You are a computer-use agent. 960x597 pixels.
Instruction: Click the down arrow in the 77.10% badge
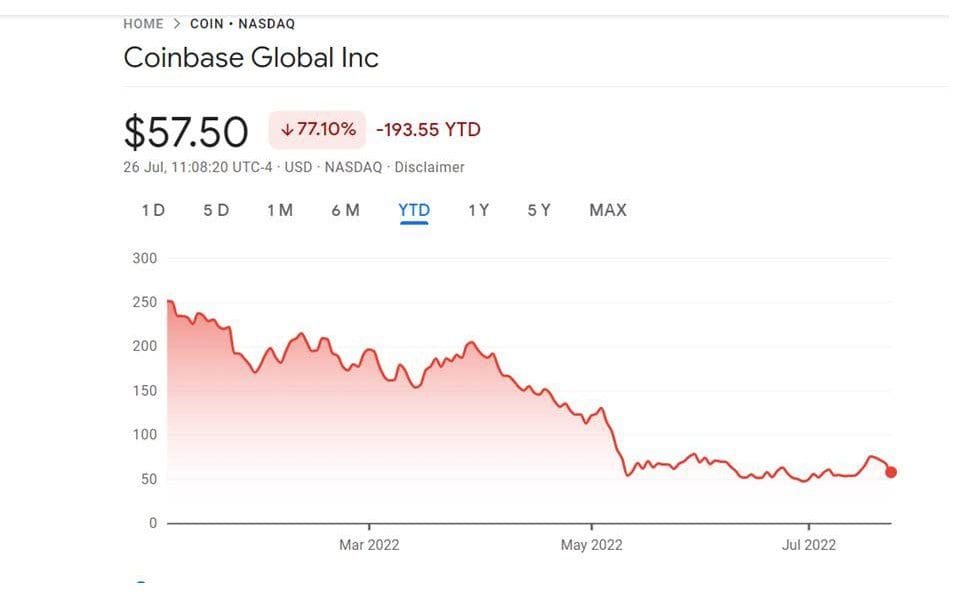(286, 130)
